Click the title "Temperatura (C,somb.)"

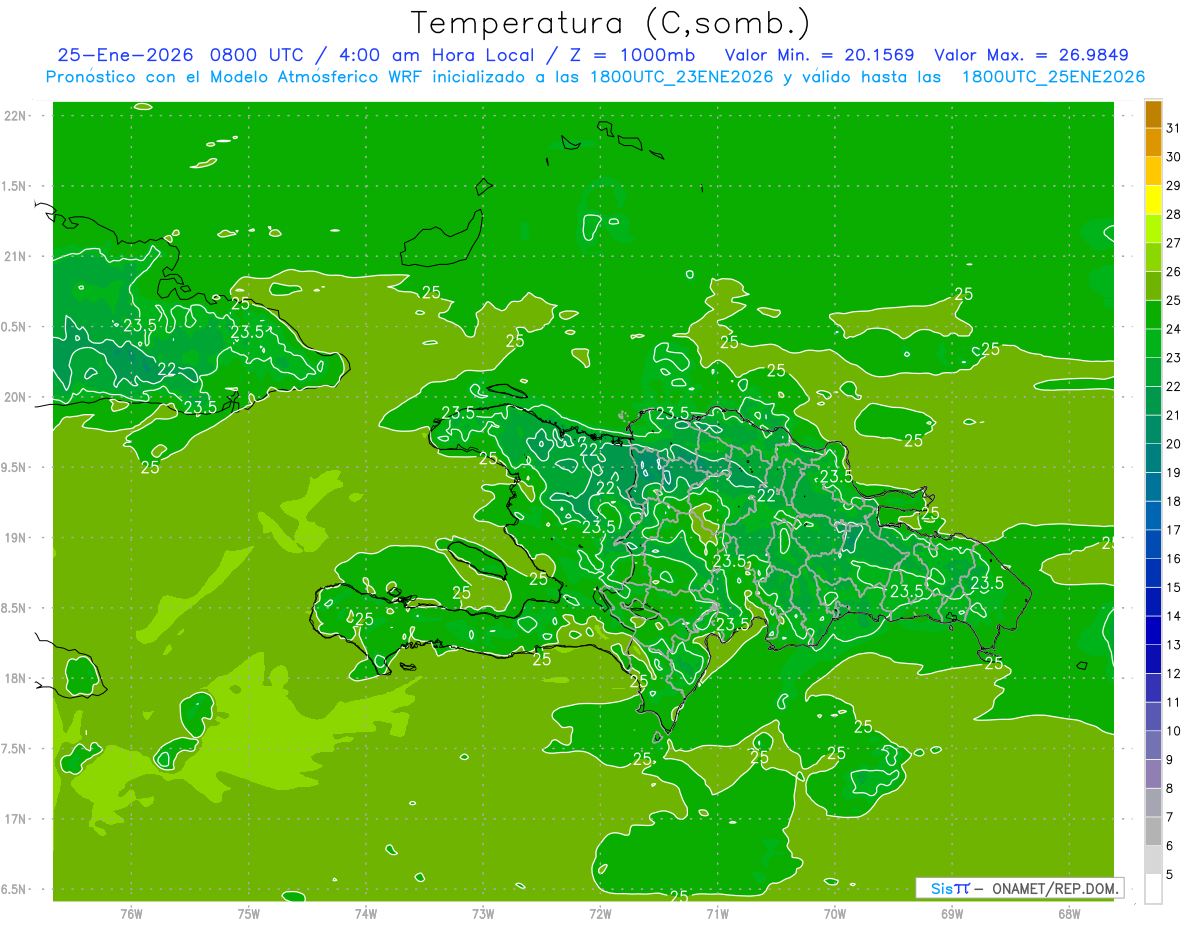(611, 23)
